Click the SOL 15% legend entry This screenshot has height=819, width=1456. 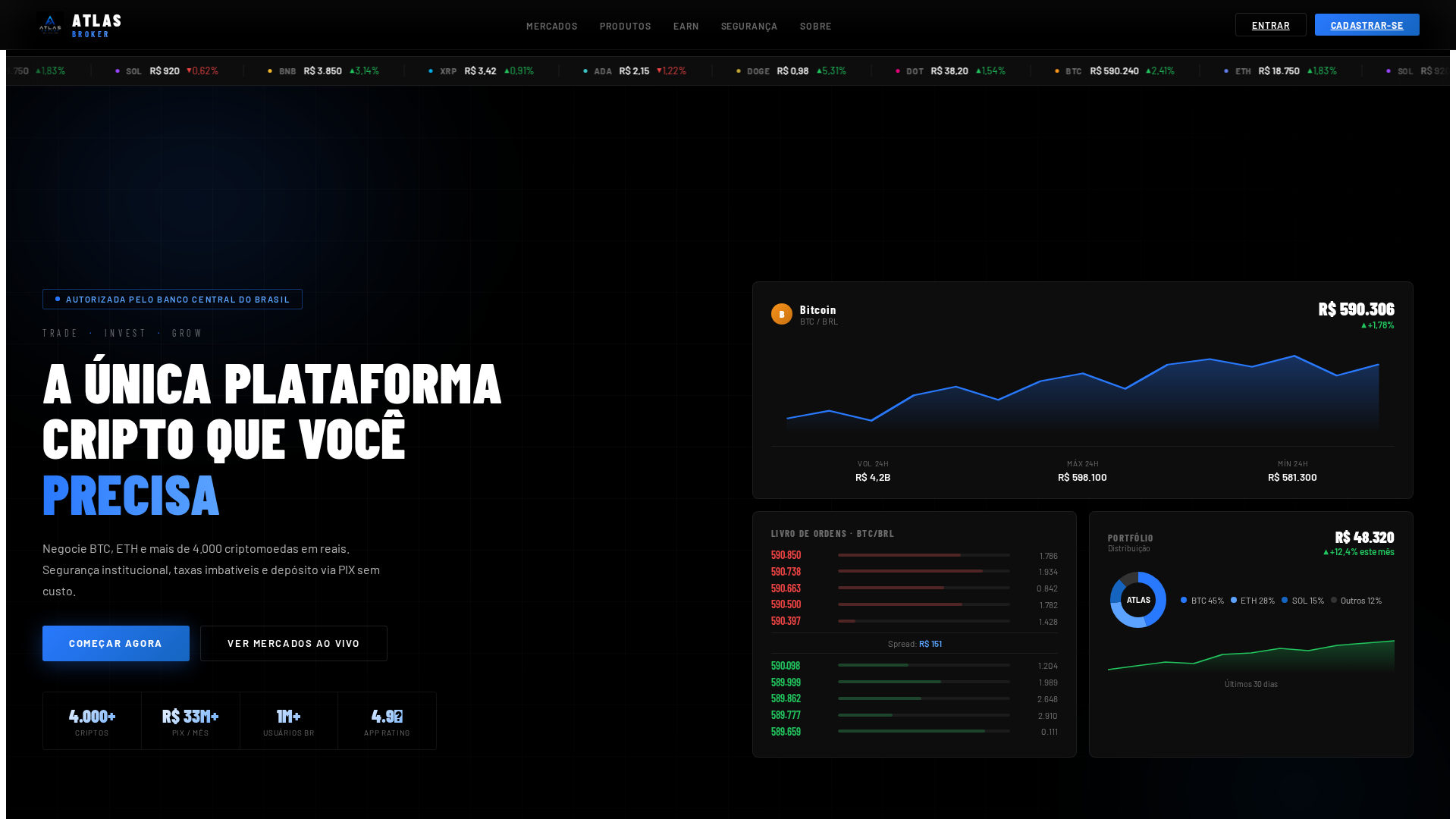1303,601
